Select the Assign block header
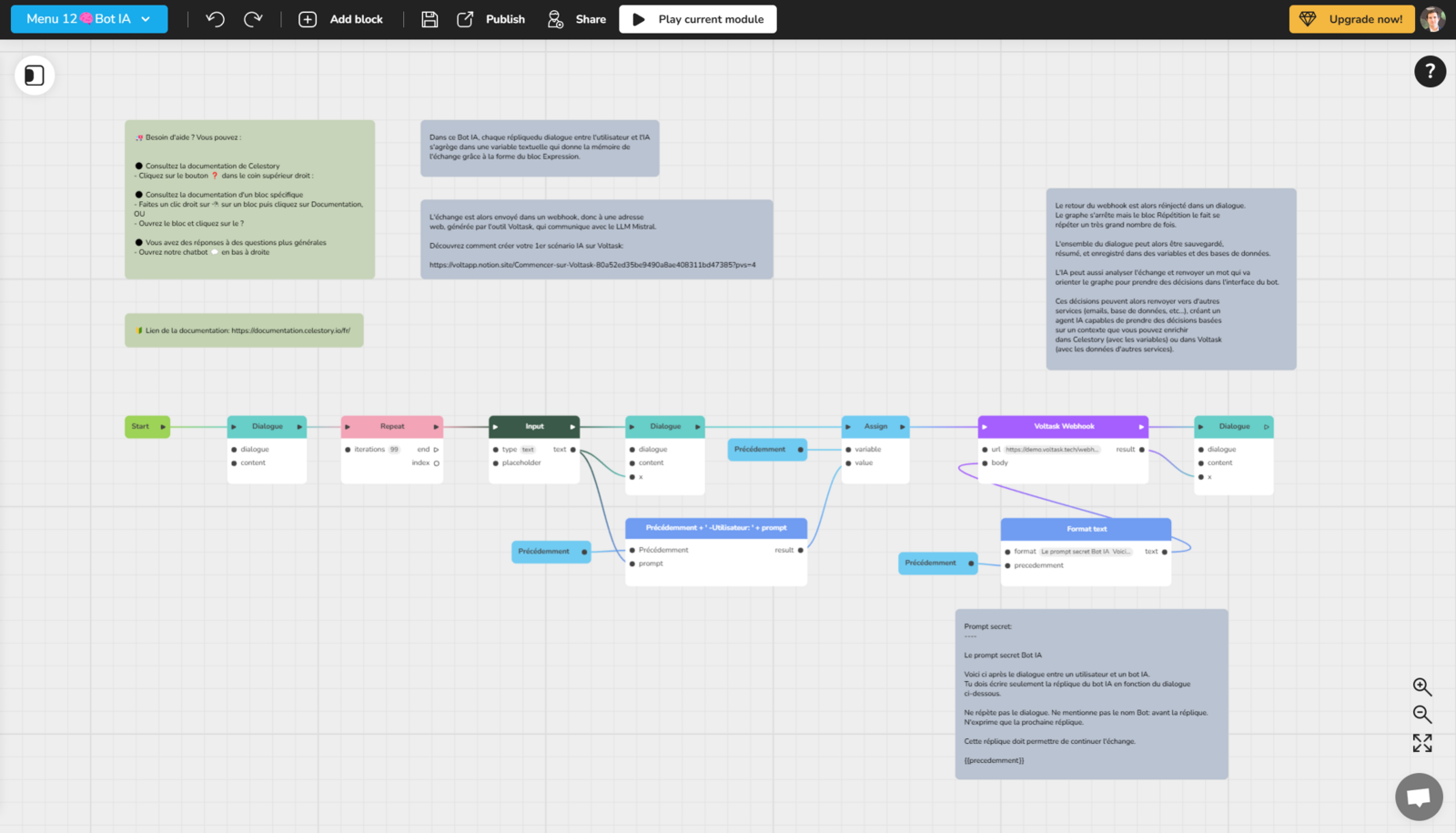 [875, 426]
